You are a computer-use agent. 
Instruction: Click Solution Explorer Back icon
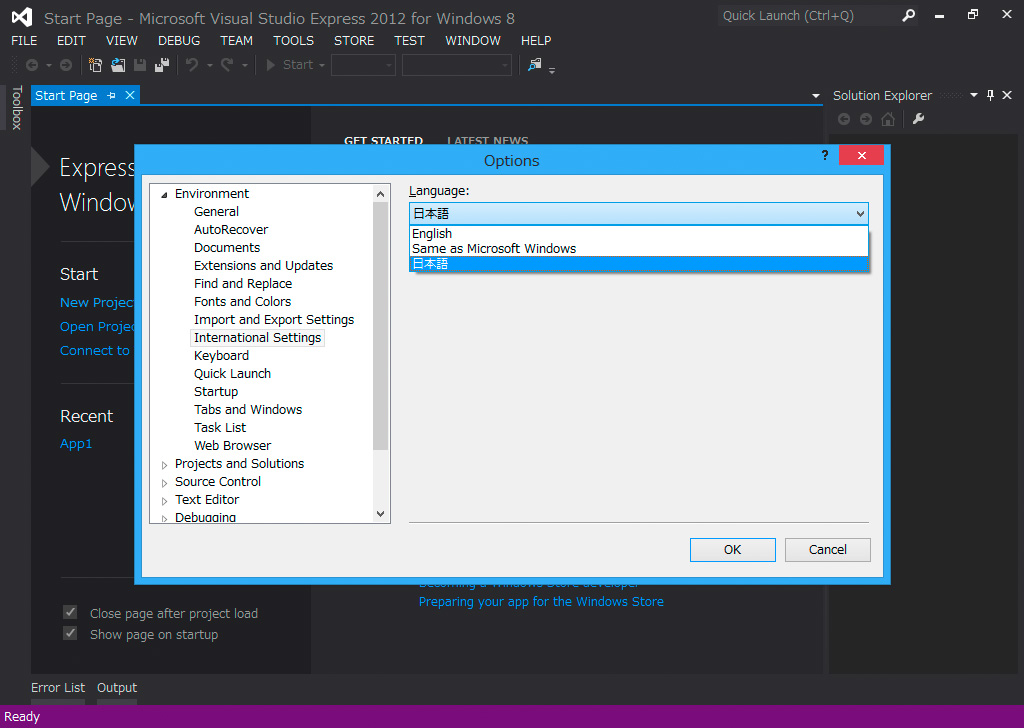844,119
